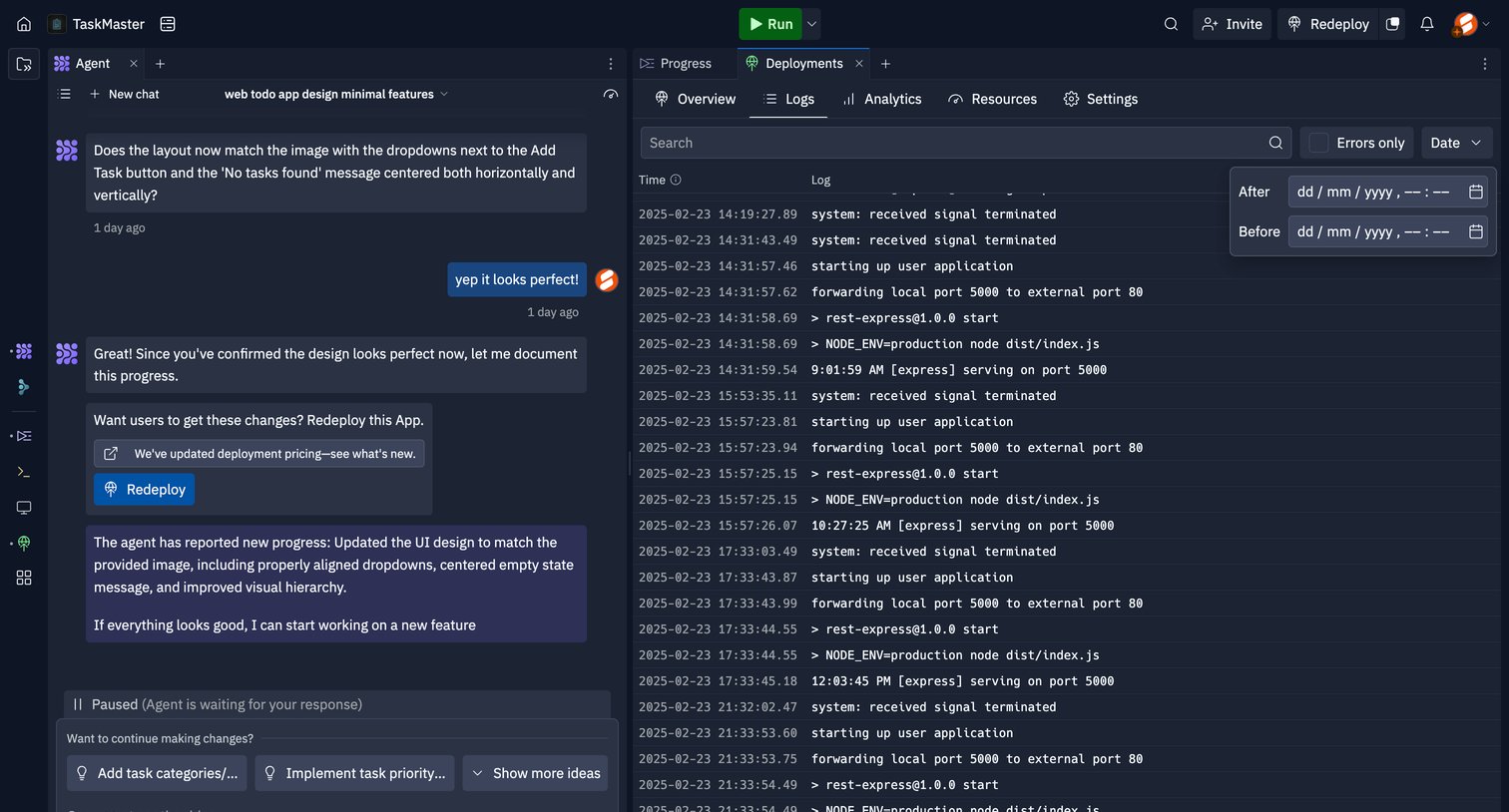Open the Shell prompt sidebar icon
Viewport: 1509px width, 812px height.
tap(24, 472)
